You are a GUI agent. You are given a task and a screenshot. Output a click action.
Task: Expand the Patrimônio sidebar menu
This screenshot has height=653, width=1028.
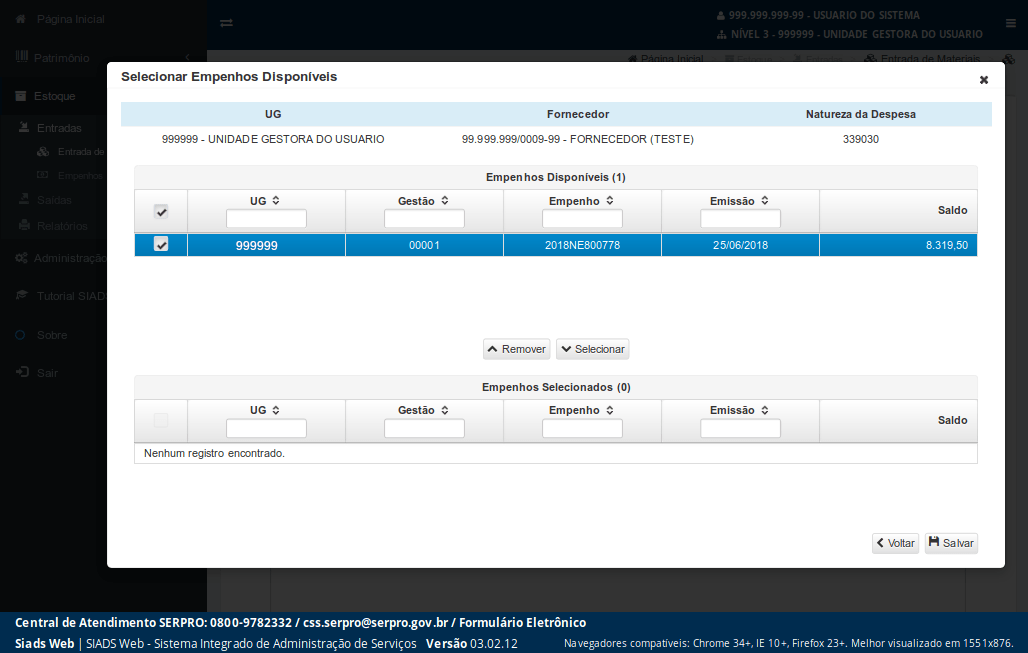(x=61, y=58)
